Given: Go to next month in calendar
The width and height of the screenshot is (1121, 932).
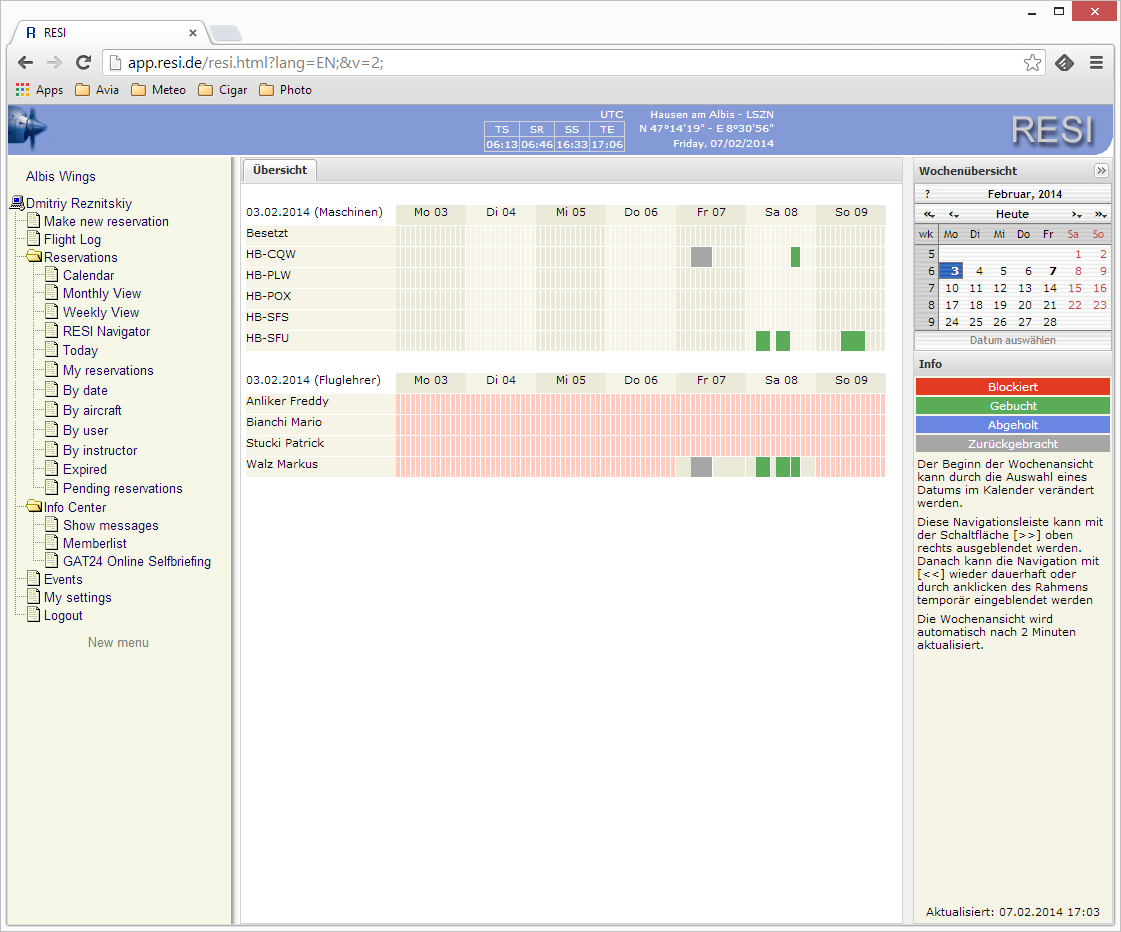Looking at the screenshot, I should [x=1077, y=214].
